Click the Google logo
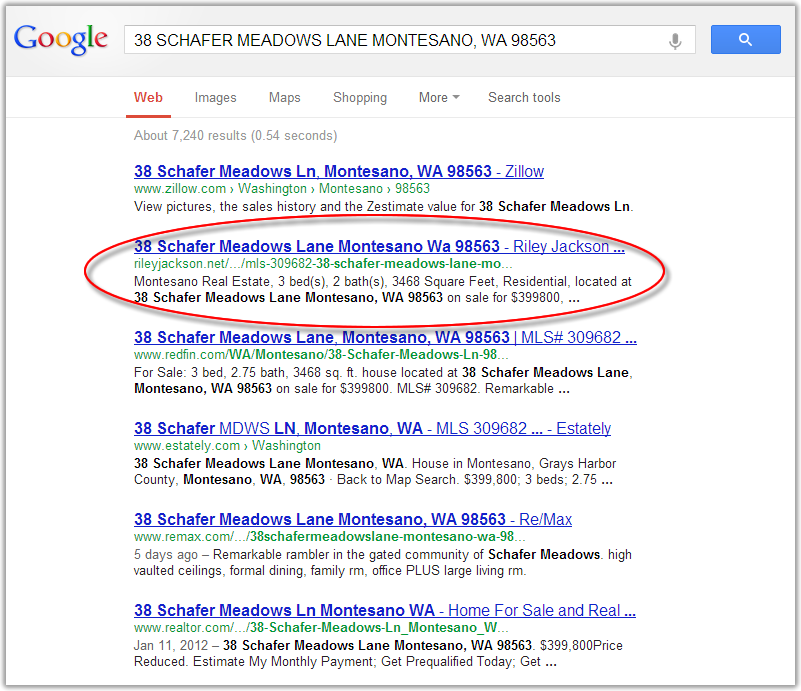 (61, 40)
